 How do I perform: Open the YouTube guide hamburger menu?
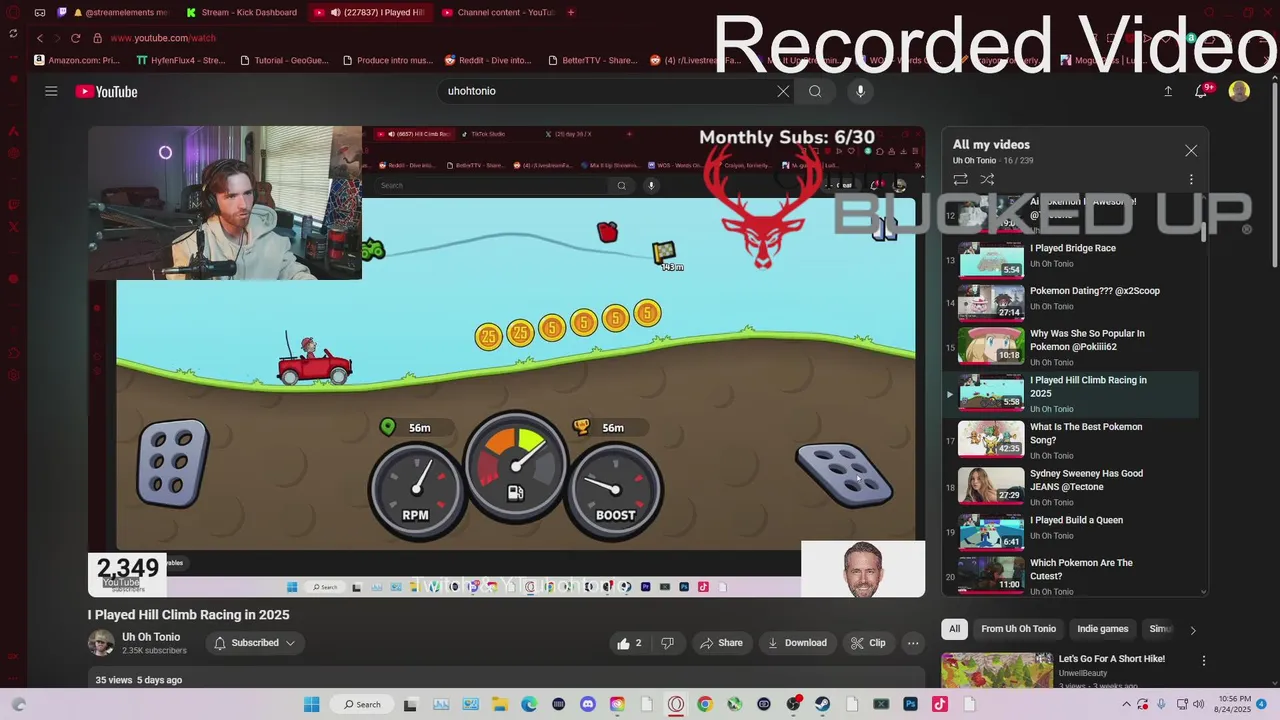[51, 91]
